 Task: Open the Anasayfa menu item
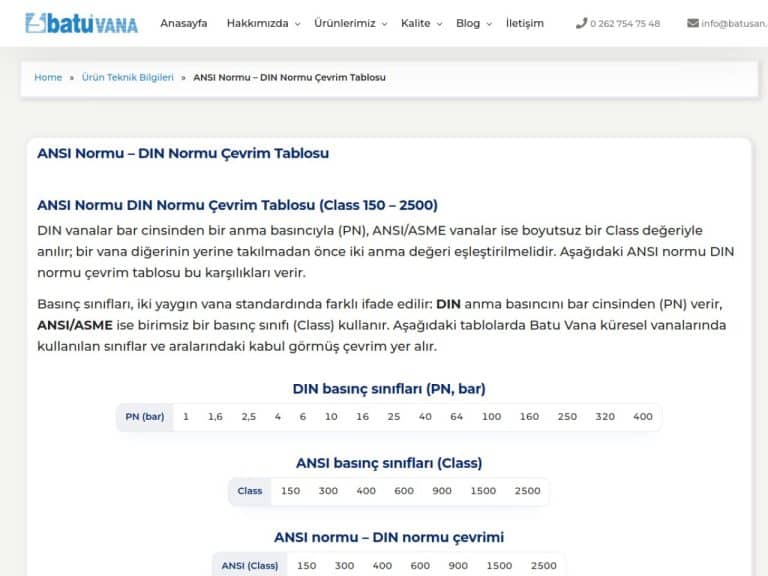click(x=184, y=24)
